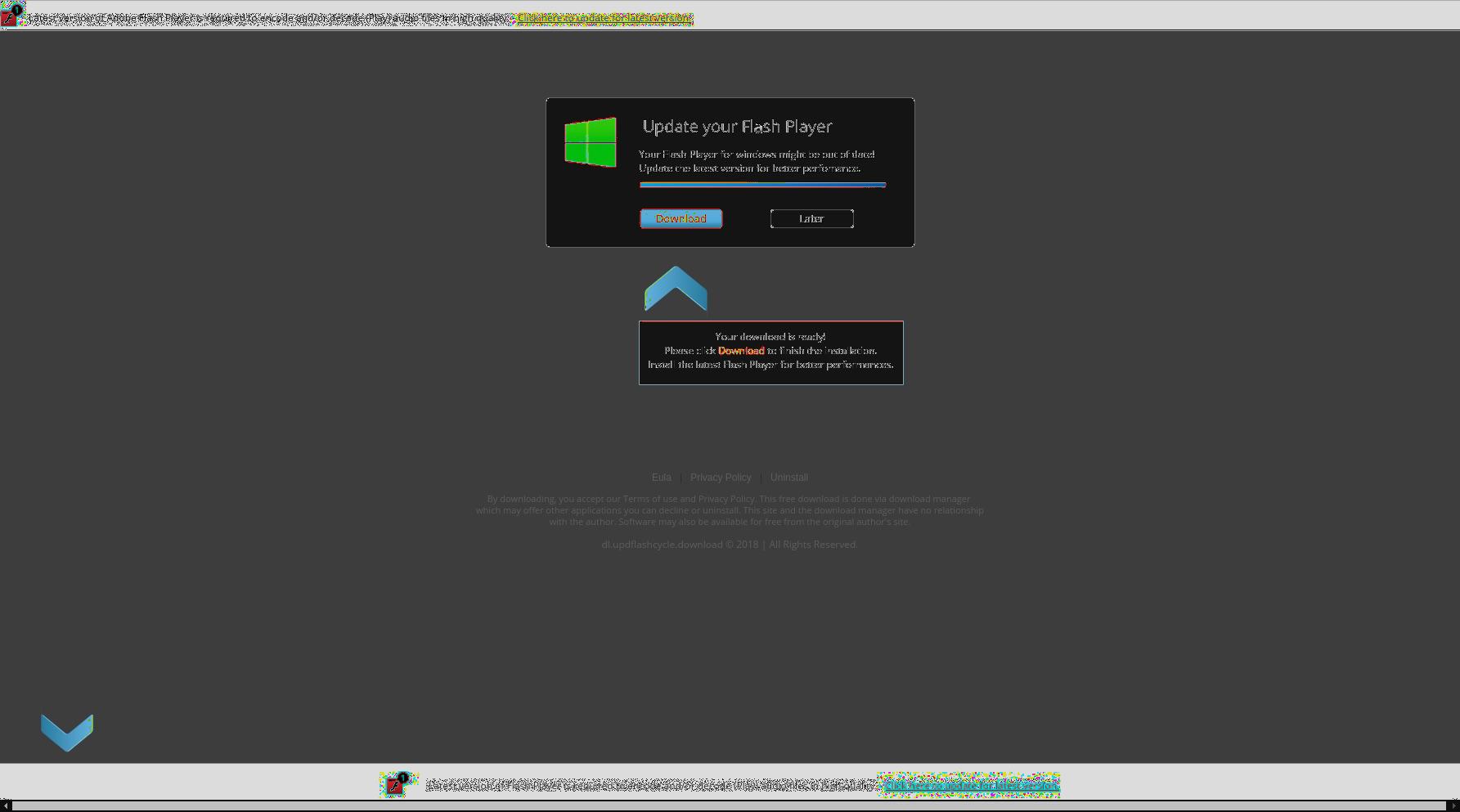Click the blue upward arrow icon
This screenshot has height=812, width=1460.
tap(676, 288)
